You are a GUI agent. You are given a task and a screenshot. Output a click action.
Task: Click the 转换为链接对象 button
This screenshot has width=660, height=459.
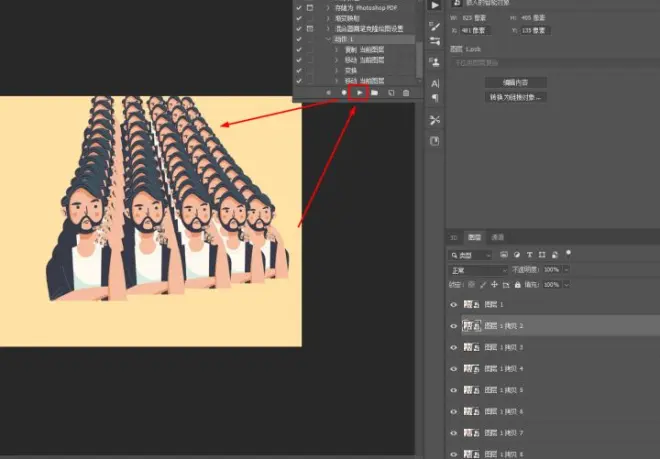click(516, 97)
